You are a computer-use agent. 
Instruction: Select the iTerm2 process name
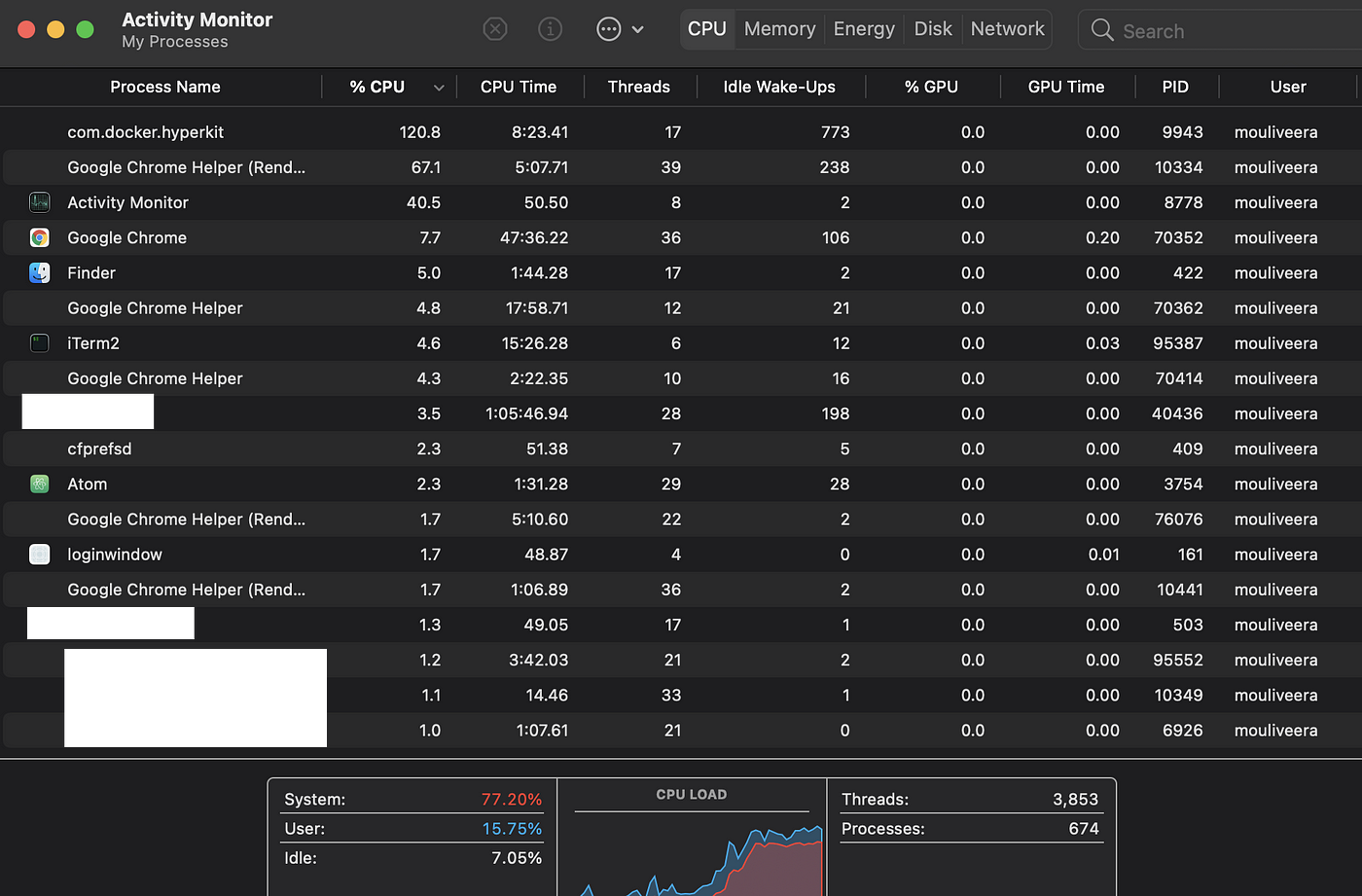tap(93, 342)
